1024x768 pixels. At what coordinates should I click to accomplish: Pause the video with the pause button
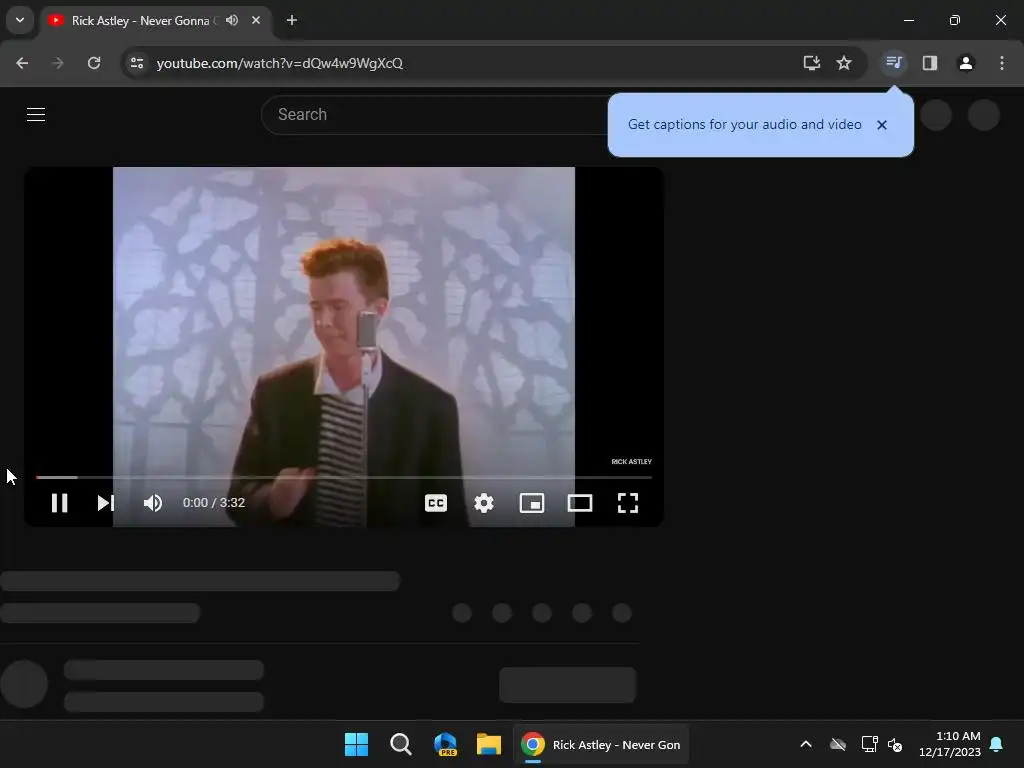(59, 503)
